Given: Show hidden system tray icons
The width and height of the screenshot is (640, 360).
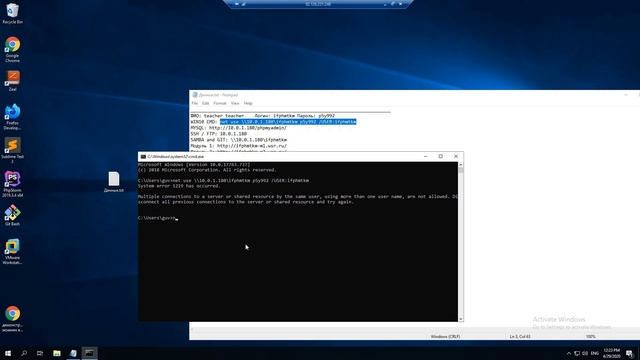Looking at the screenshot, I should (569, 353).
